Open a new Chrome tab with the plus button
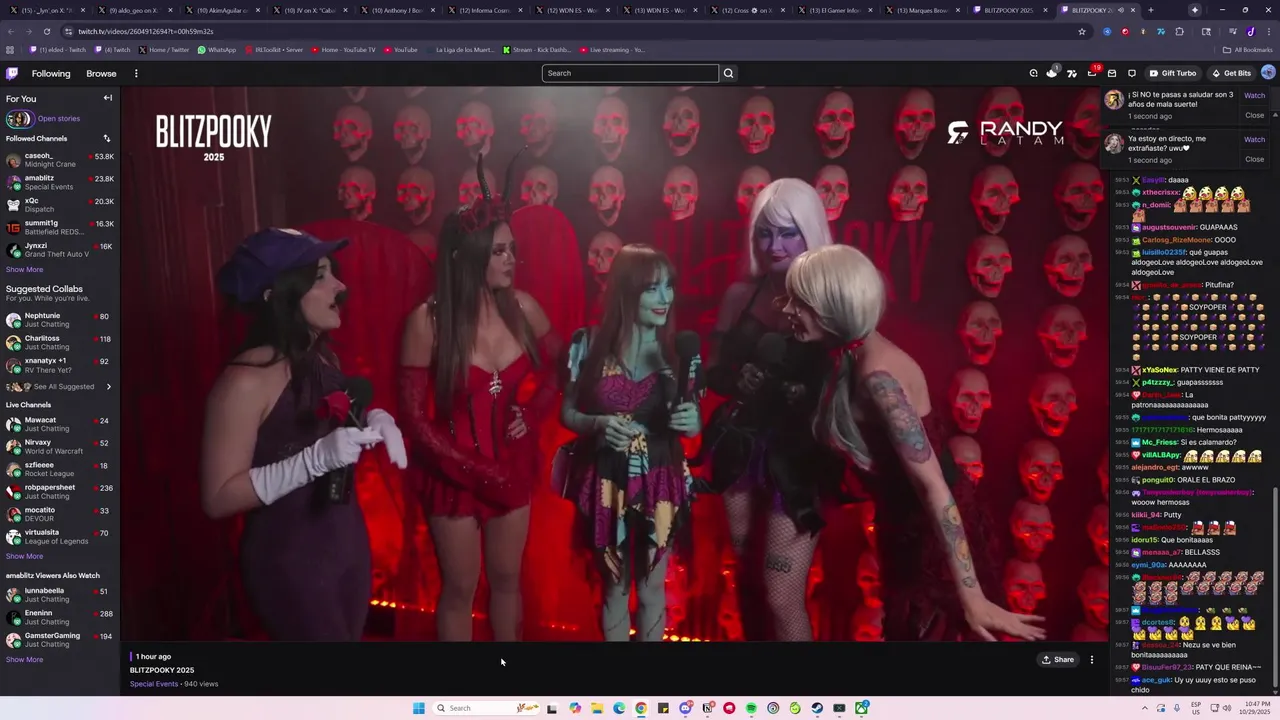1280x720 pixels. pyautogui.click(x=1150, y=10)
